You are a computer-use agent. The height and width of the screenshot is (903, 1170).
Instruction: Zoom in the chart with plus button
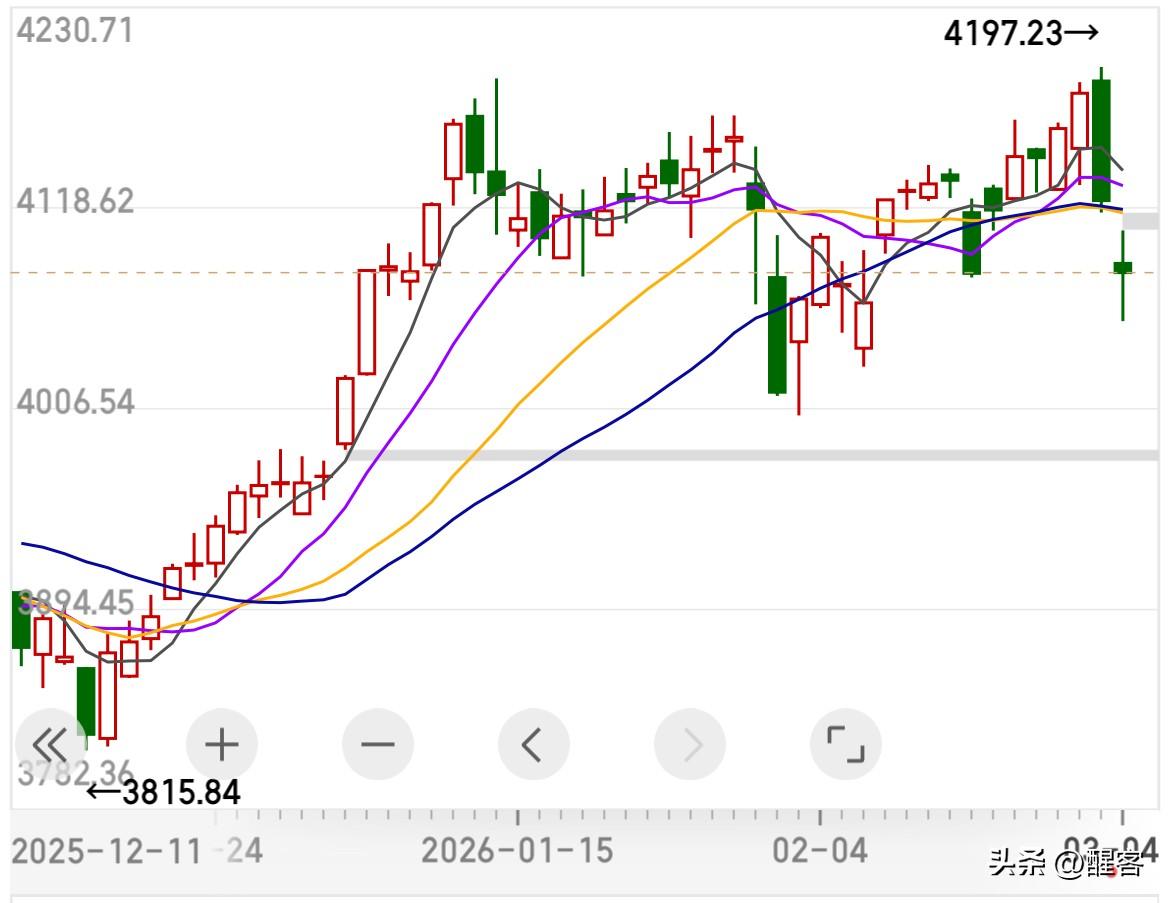coord(222,744)
